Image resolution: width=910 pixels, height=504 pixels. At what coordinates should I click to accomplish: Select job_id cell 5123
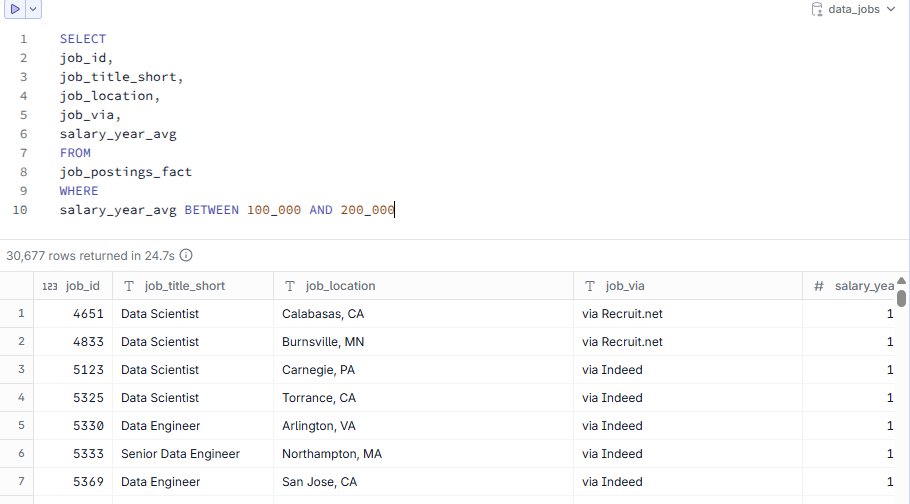point(73,370)
